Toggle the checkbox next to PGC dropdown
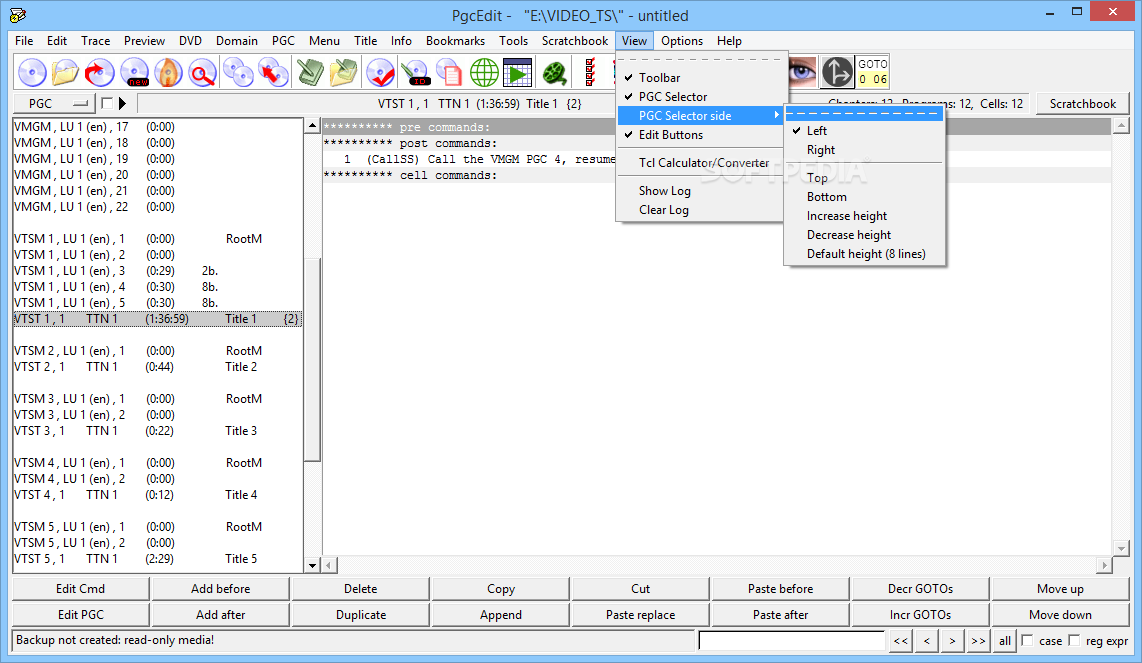Viewport: 1142px width, 663px height. 107,103
